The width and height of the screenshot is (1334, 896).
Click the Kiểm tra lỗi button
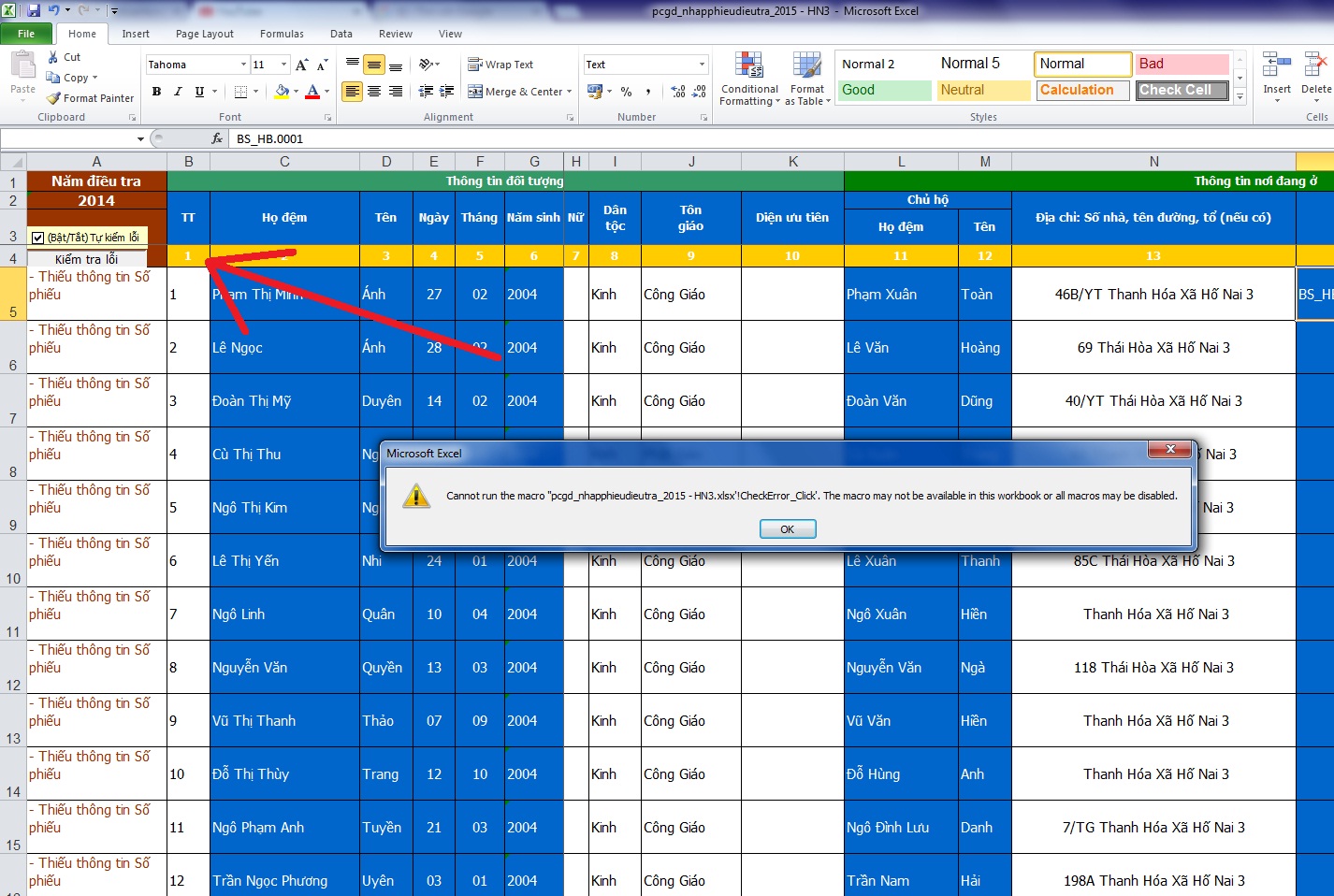[86, 259]
